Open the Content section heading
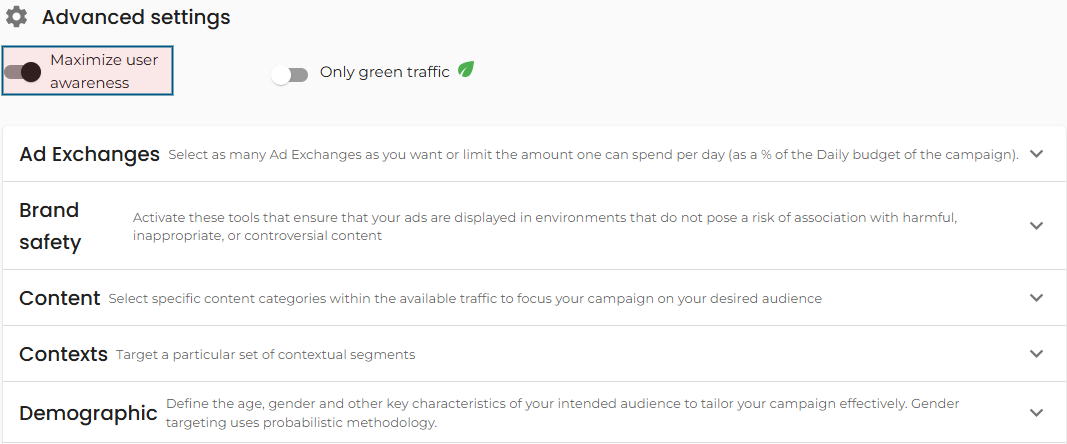The width and height of the screenshot is (1067, 444). 59,298
